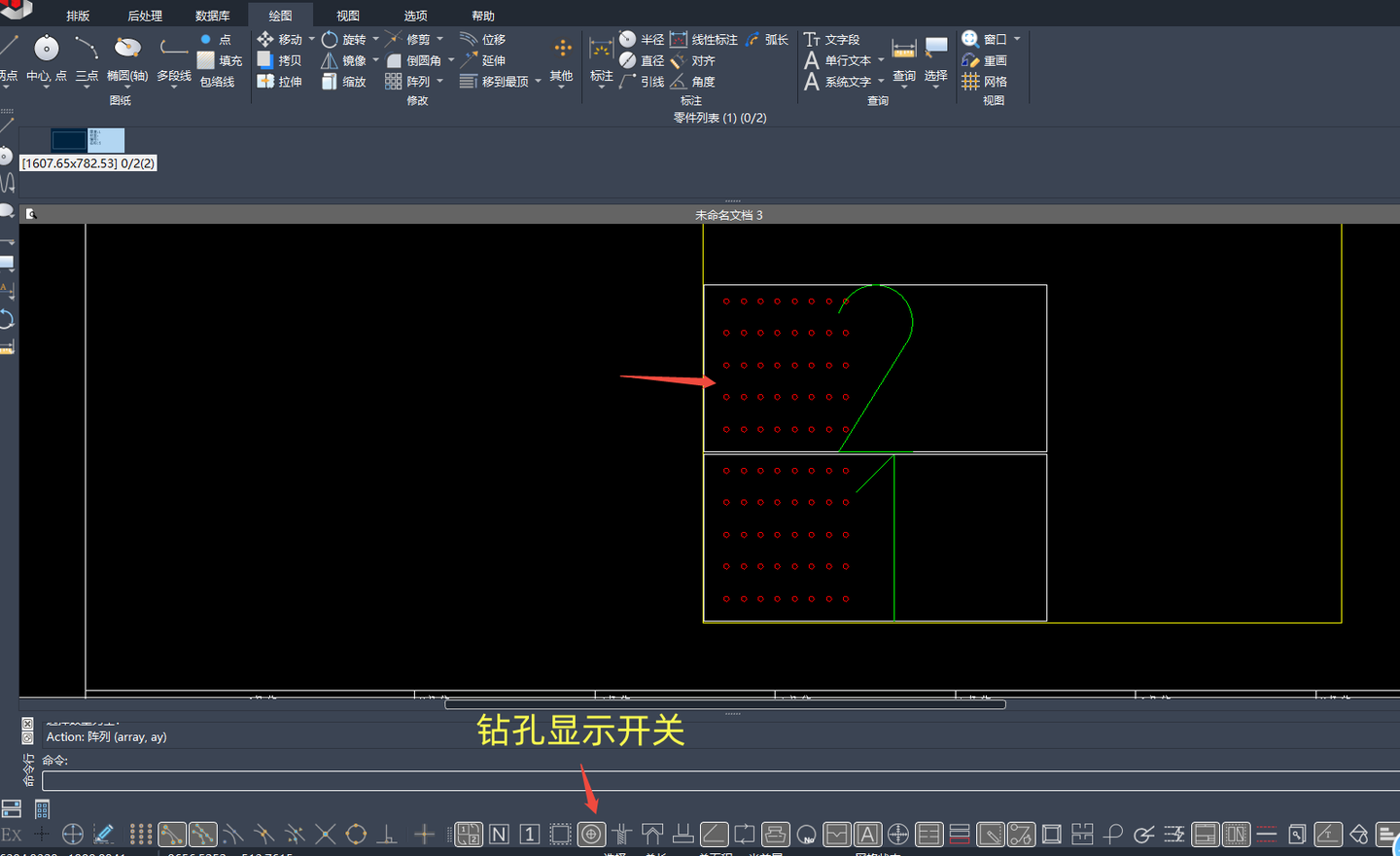Click the 线性标注 linear dimension tool
This screenshot has width=1400, height=856.
(x=704, y=40)
